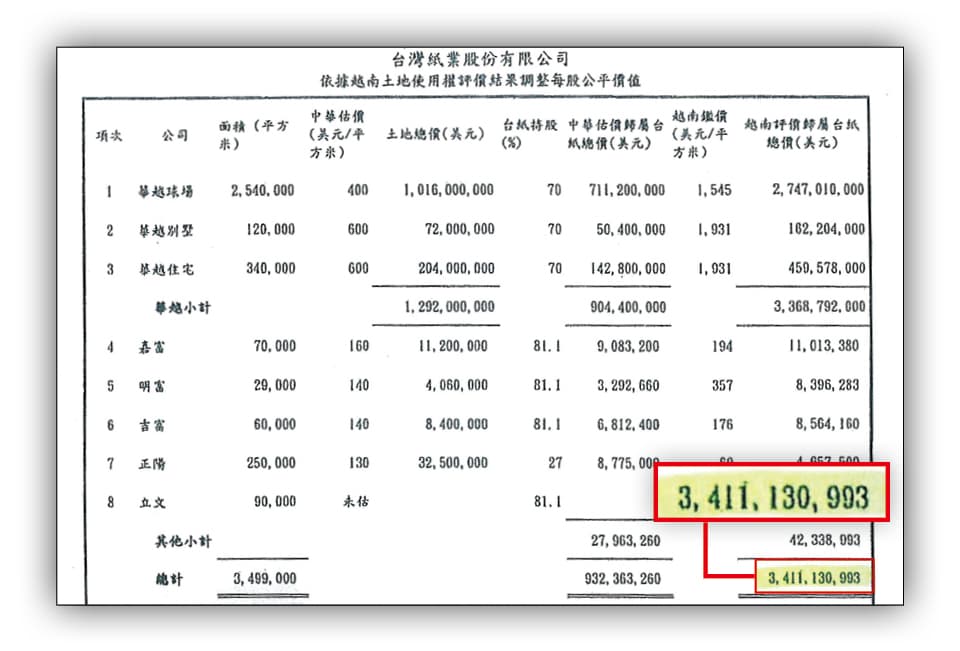
Task: Click the 項次 column header
Action: coord(109,135)
